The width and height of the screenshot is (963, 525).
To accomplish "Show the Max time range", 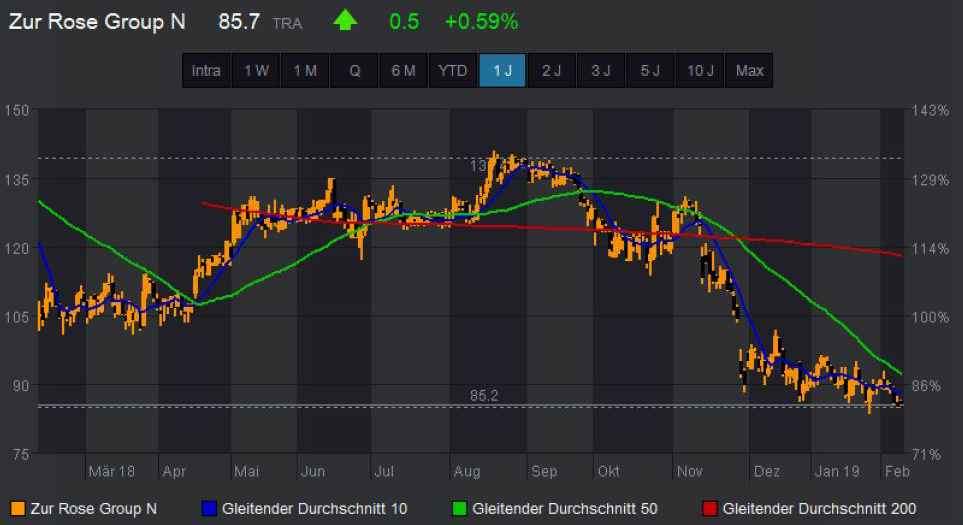I will pos(749,71).
